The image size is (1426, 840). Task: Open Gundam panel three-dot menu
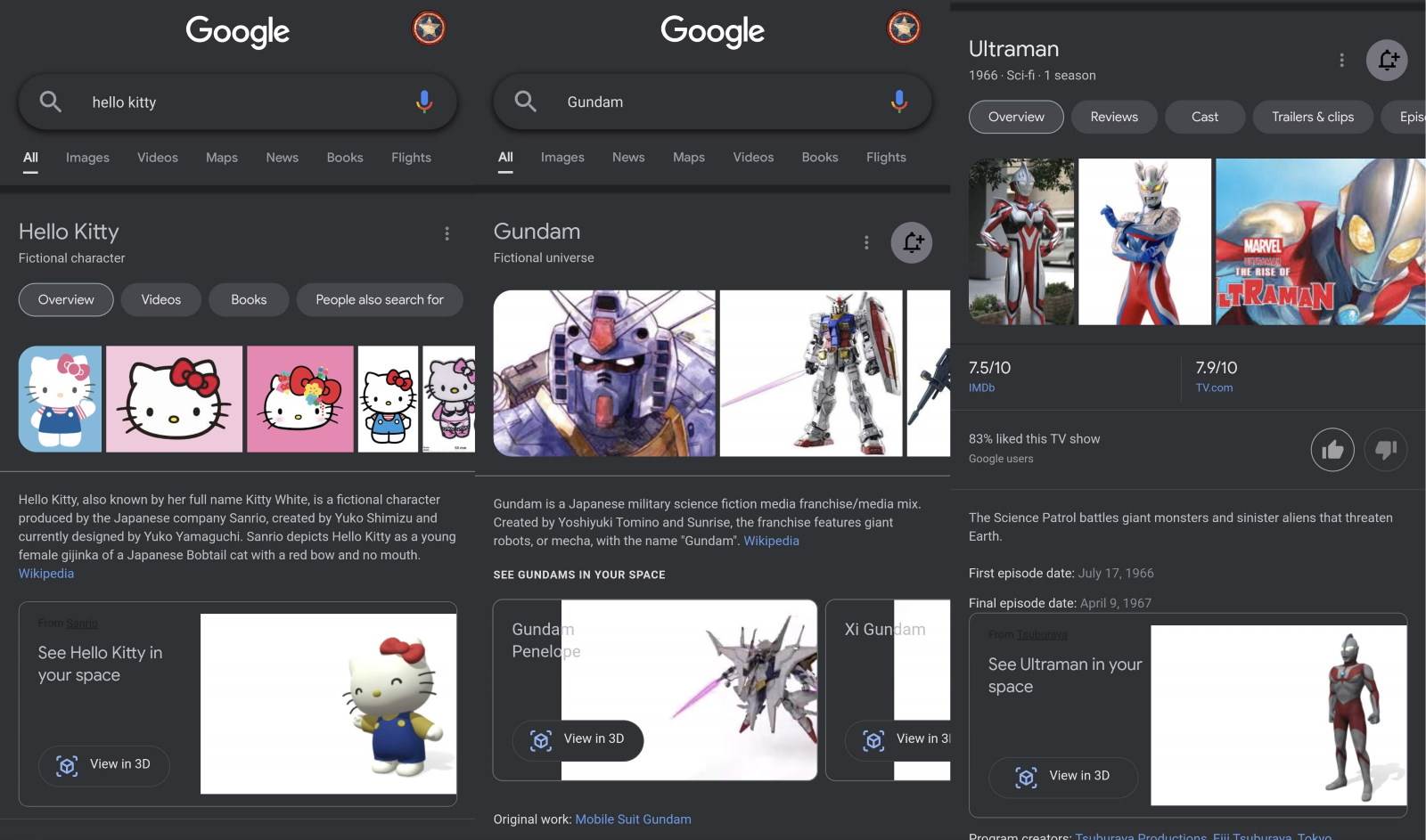click(x=866, y=242)
